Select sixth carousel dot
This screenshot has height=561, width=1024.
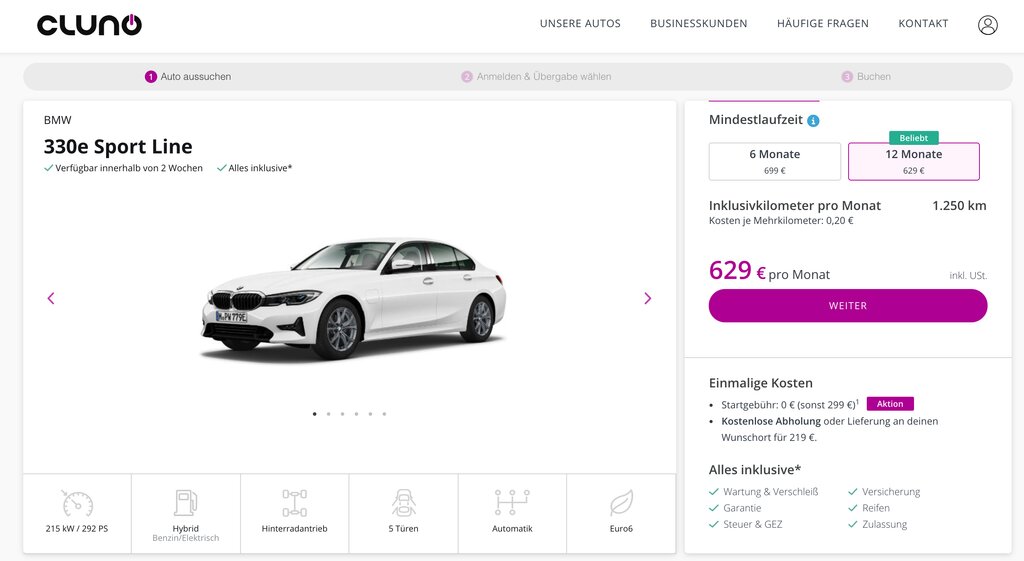tap(384, 414)
